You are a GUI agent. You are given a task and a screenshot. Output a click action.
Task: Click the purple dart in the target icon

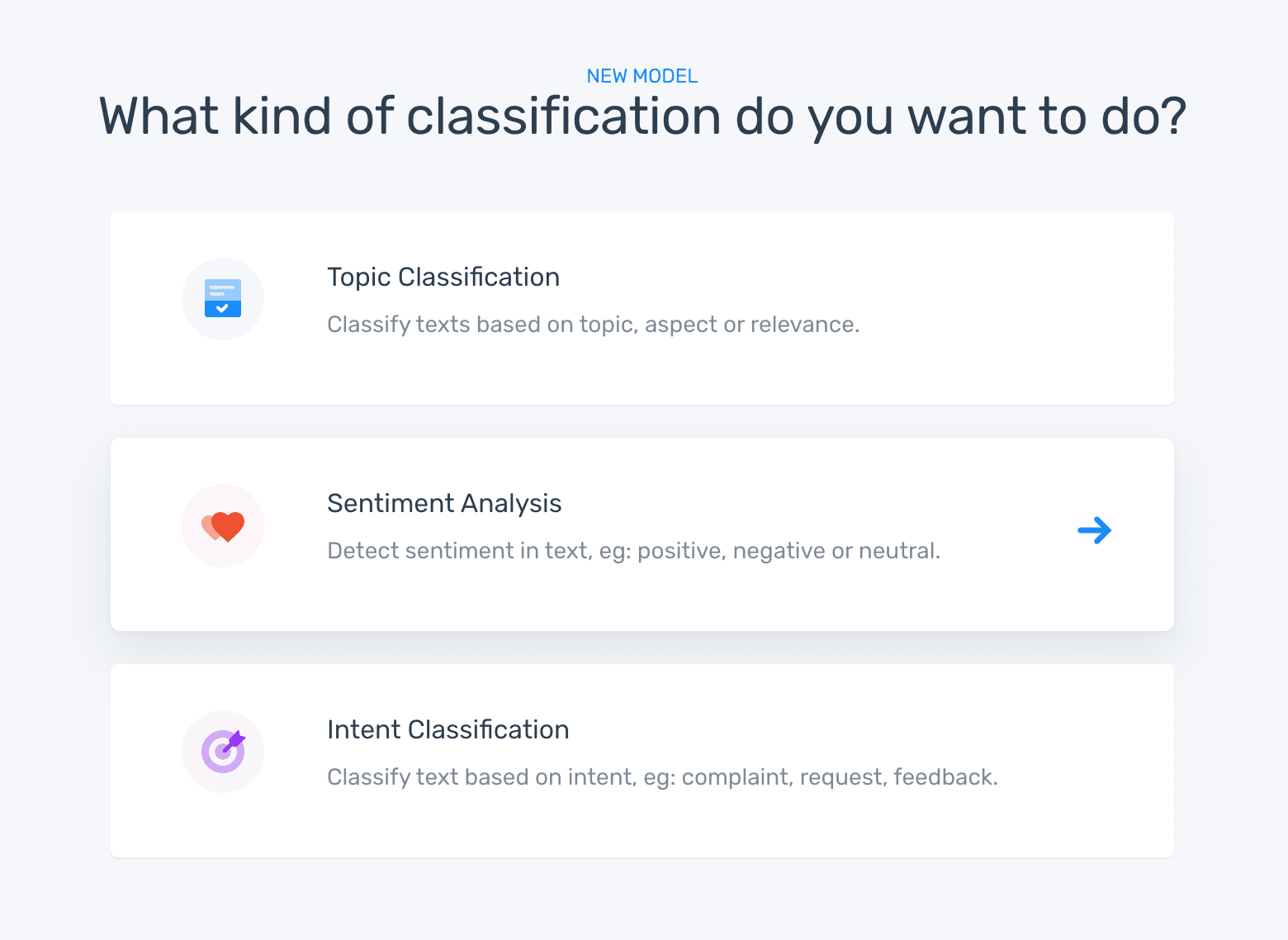click(234, 740)
